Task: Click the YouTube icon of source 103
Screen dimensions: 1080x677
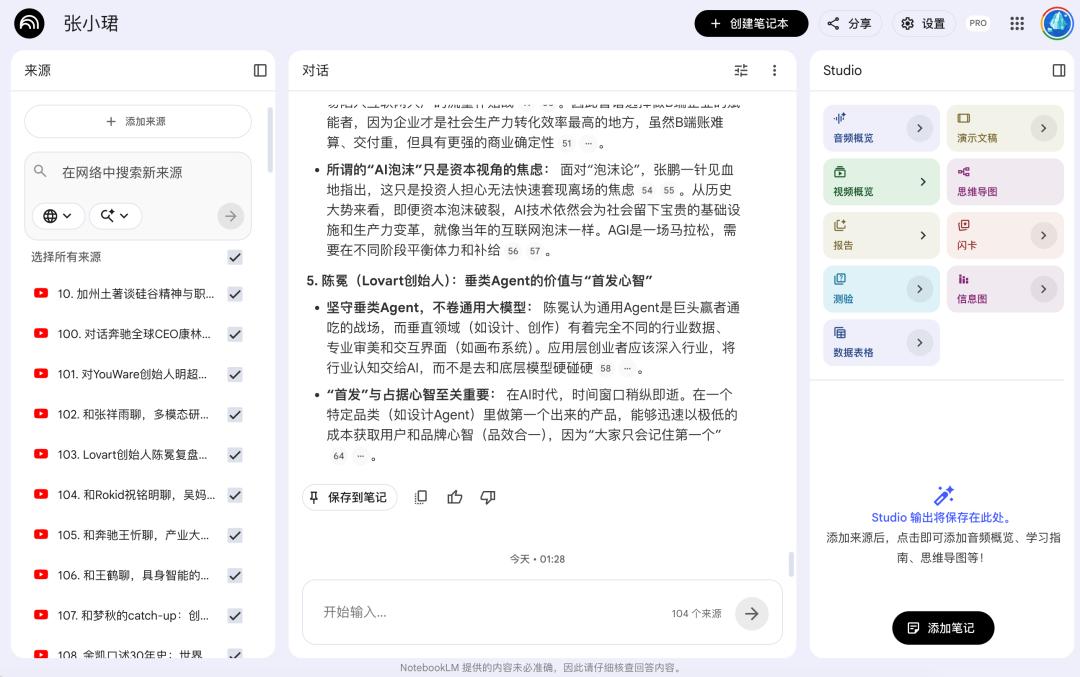Action: tap(41, 454)
